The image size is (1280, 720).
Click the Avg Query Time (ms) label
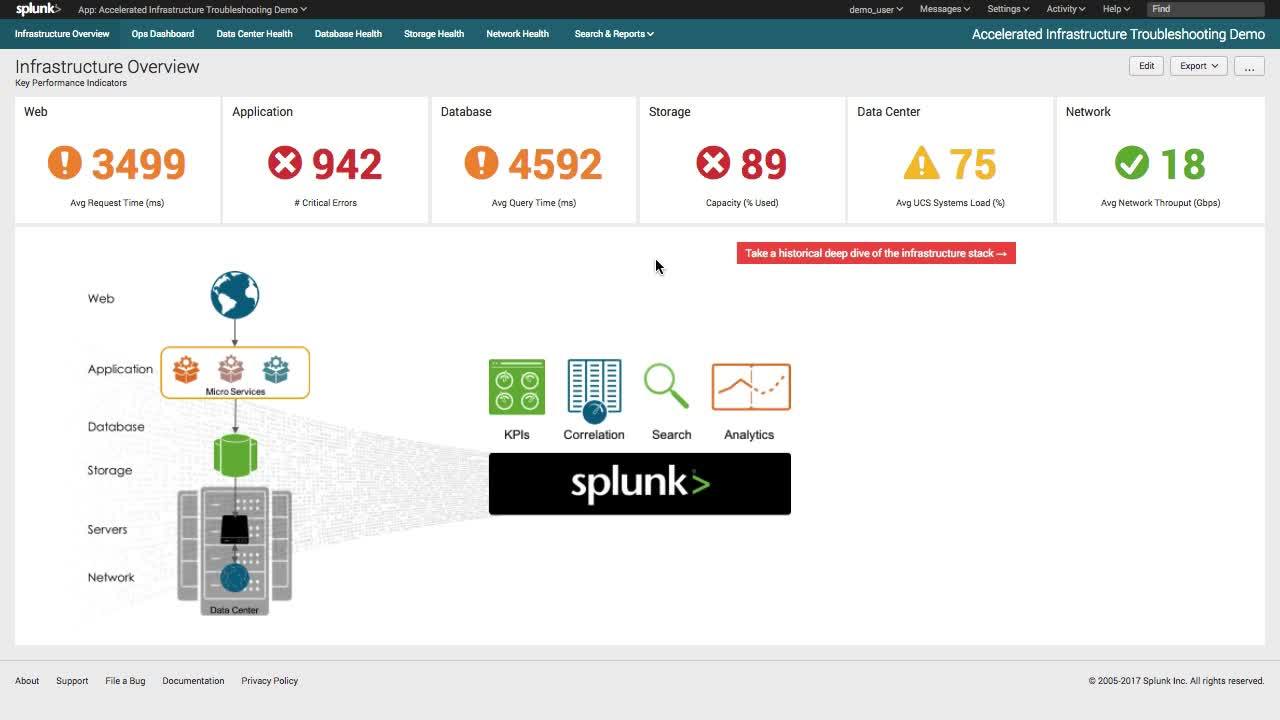(x=534, y=203)
